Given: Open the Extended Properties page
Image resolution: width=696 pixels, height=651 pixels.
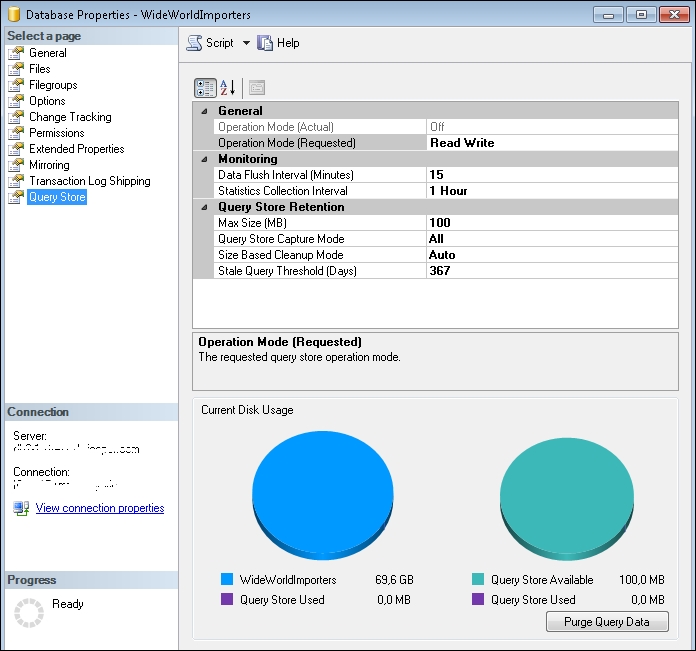Looking at the screenshot, I should (77, 149).
